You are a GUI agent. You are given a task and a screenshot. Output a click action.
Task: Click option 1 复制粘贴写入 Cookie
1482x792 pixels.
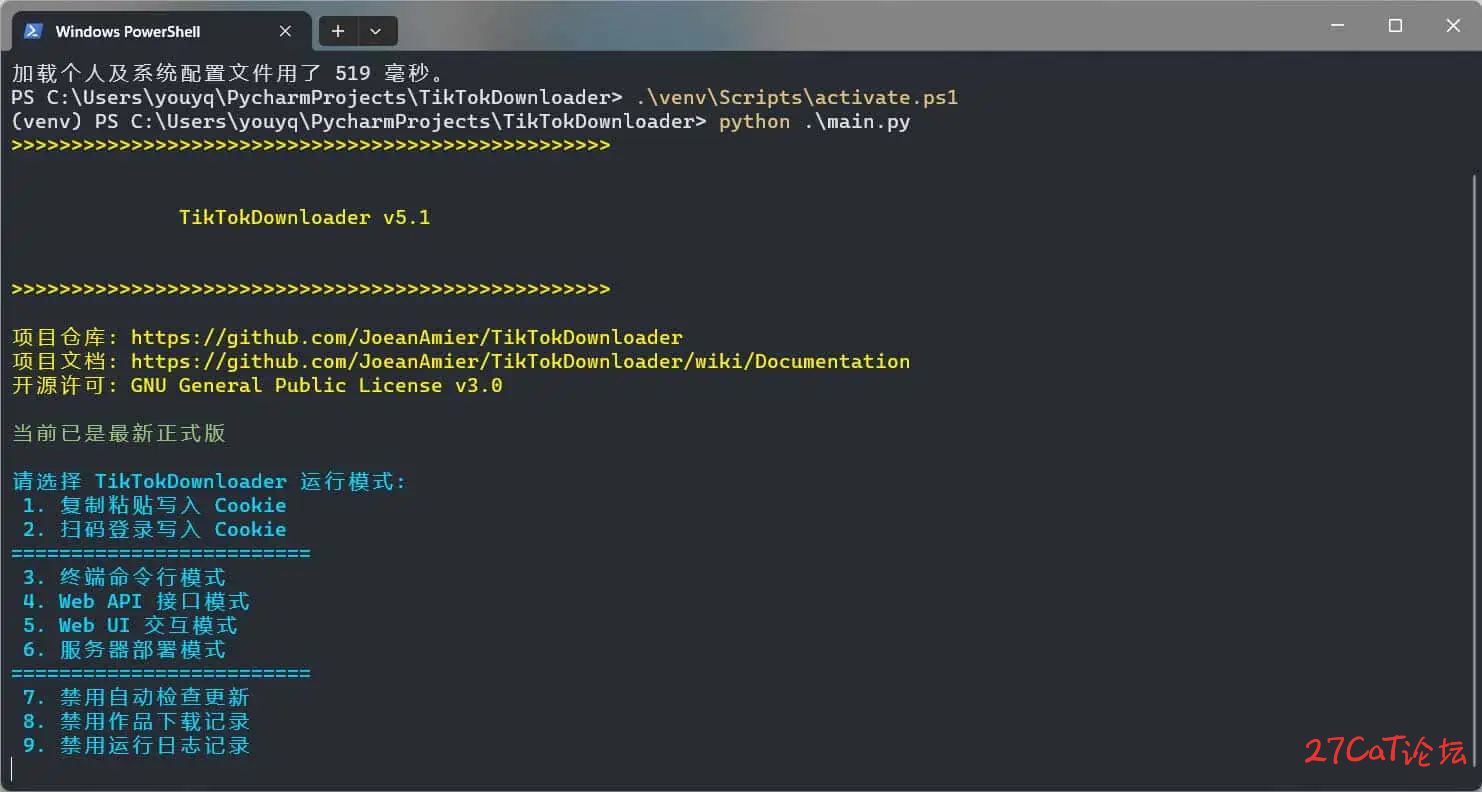pyautogui.click(x=155, y=505)
